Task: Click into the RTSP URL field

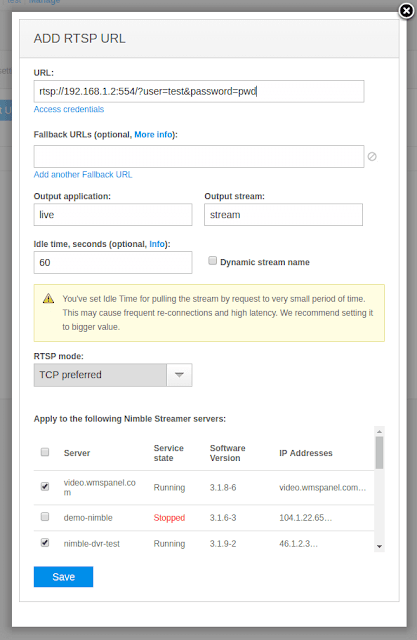Action: (x=199, y=91)
